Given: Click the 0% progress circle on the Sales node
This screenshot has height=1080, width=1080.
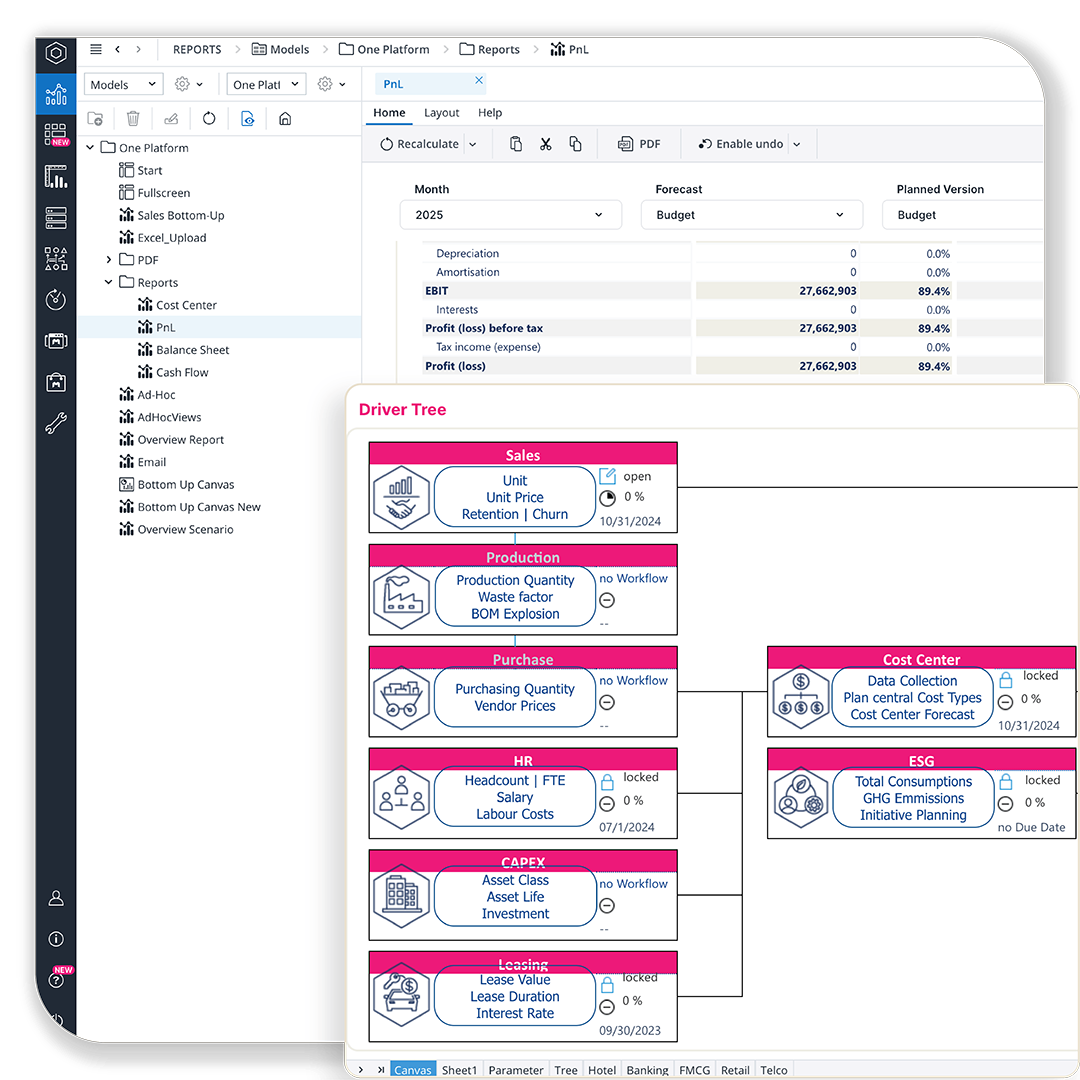Looking at the screenshot, I should pyautogui.click(x=608, y=497).
